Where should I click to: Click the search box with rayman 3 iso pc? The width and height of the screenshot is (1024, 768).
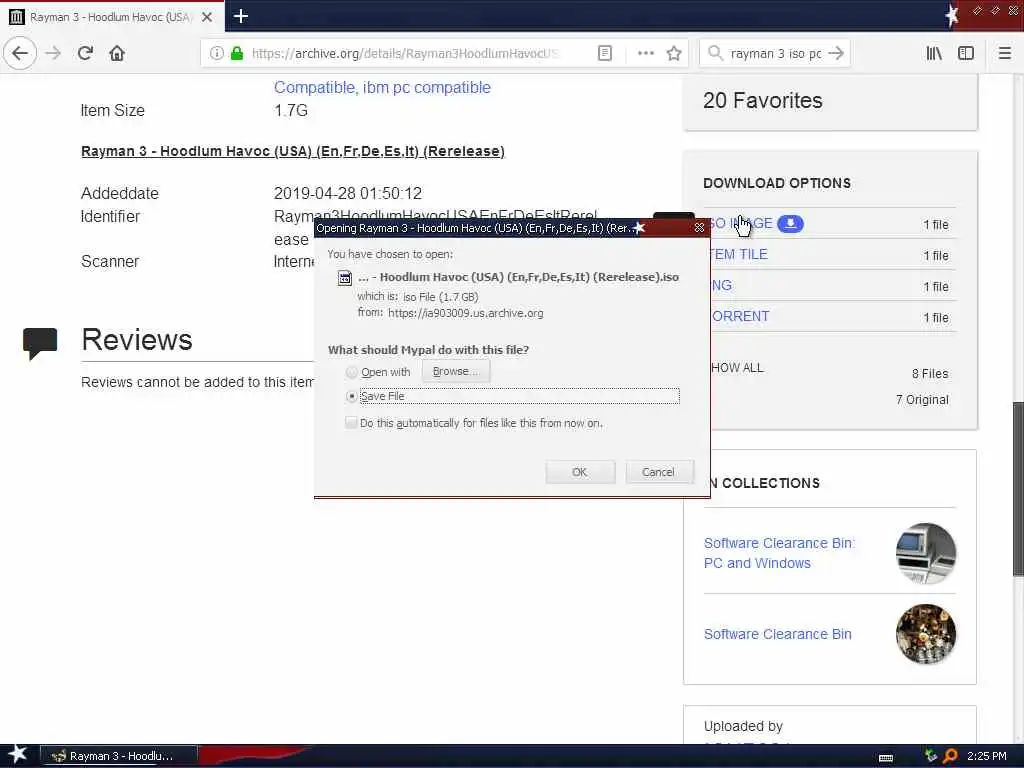coord(775,53)
